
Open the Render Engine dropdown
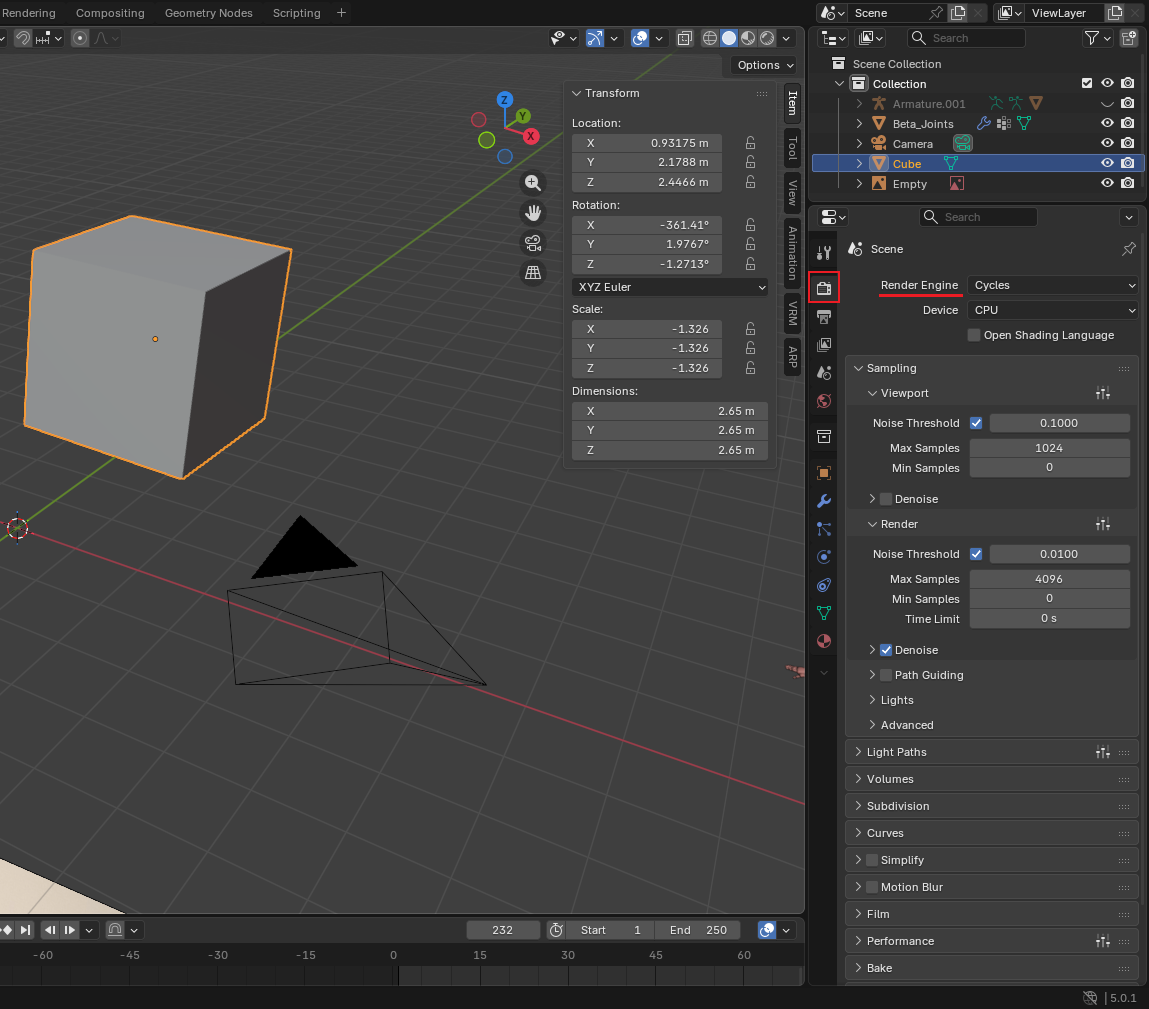click(1053, 285)
